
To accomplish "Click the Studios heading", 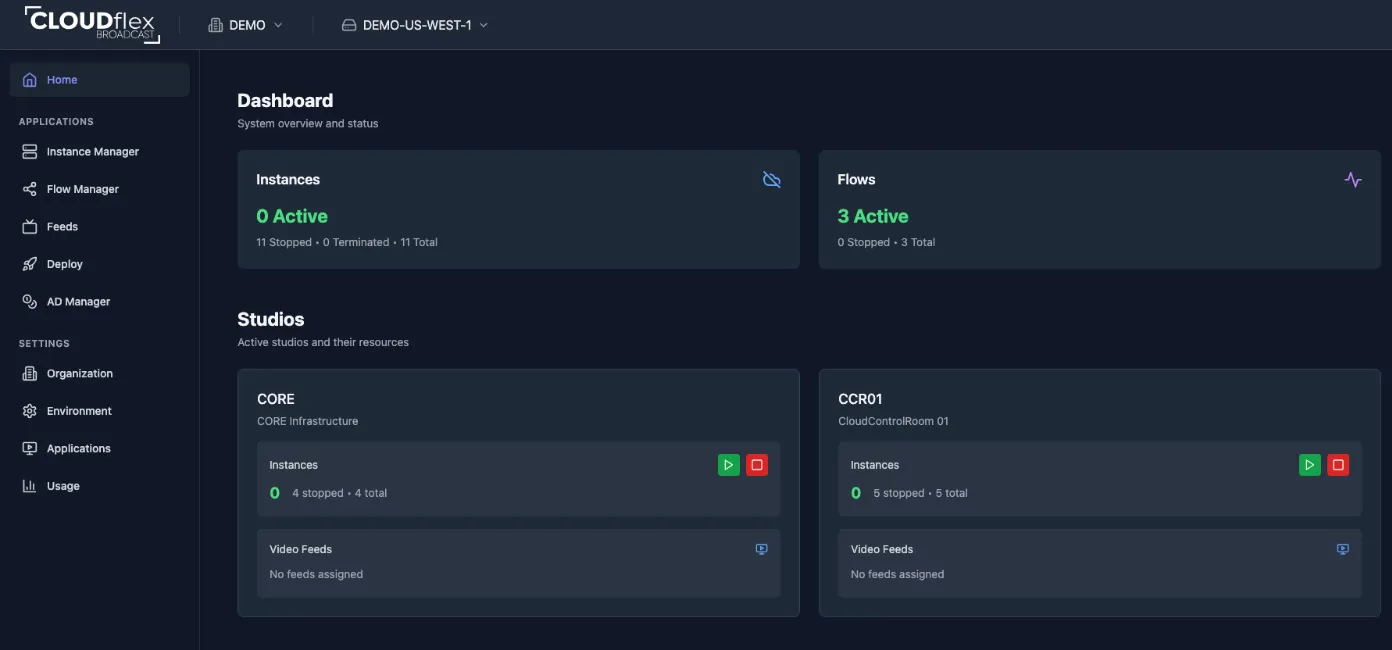I will click(270, 320).
